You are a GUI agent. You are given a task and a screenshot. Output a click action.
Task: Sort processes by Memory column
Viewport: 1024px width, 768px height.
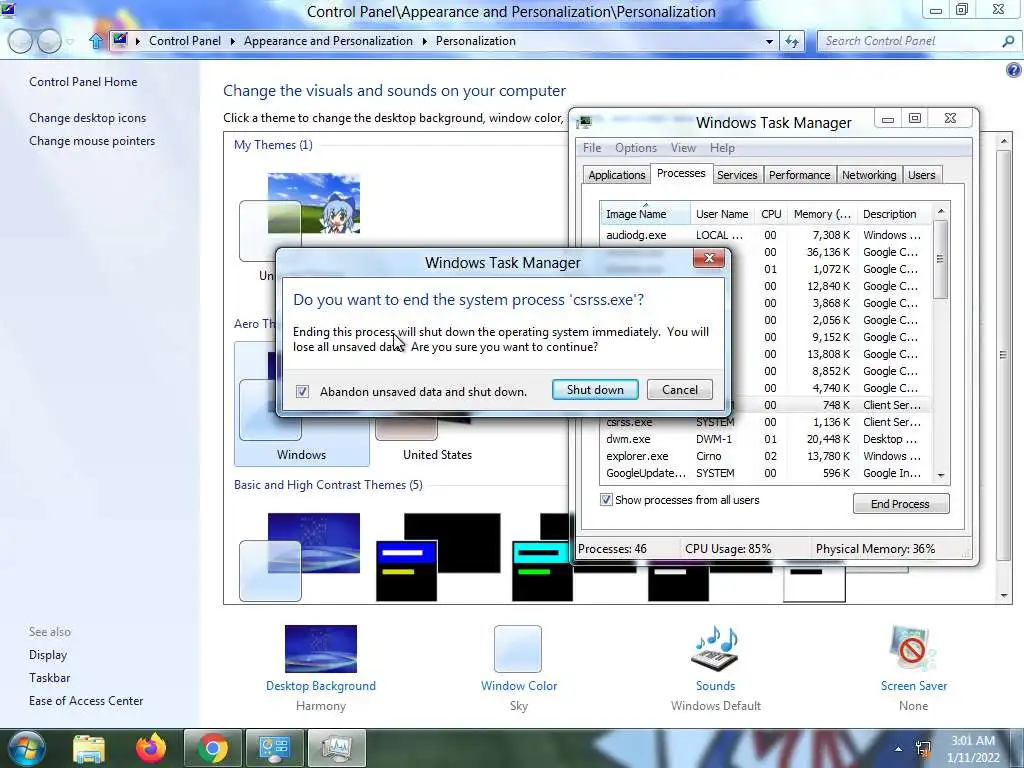pyautogui.click(x=822, y=214)
